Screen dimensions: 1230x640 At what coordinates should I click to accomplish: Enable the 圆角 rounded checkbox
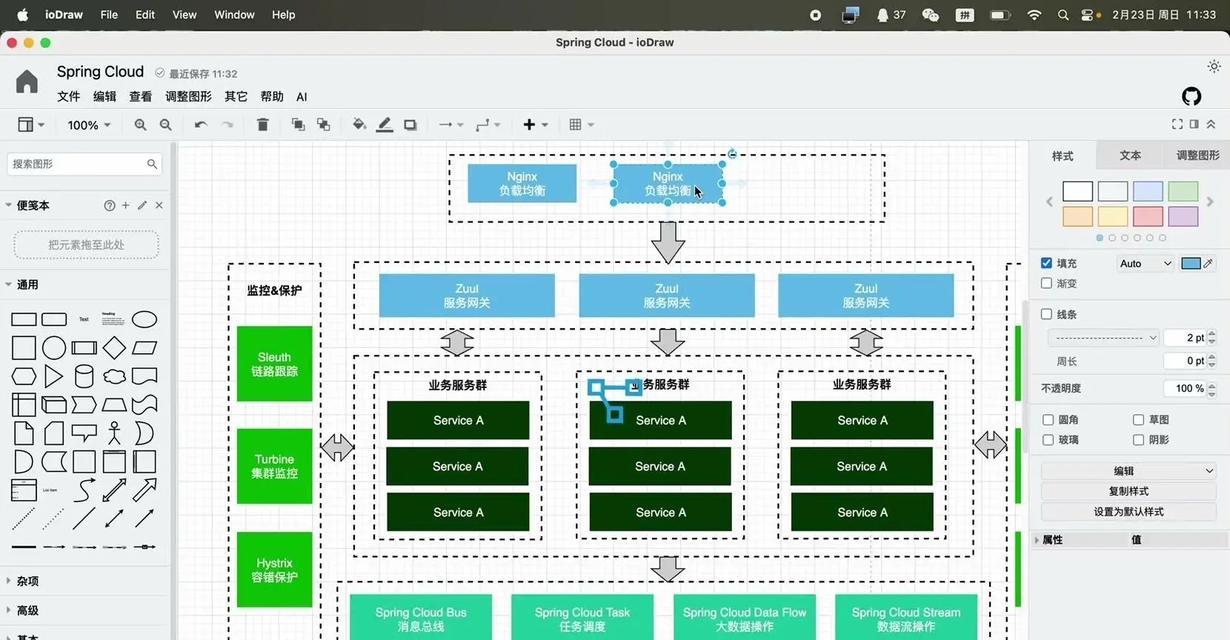[1048, 420]
